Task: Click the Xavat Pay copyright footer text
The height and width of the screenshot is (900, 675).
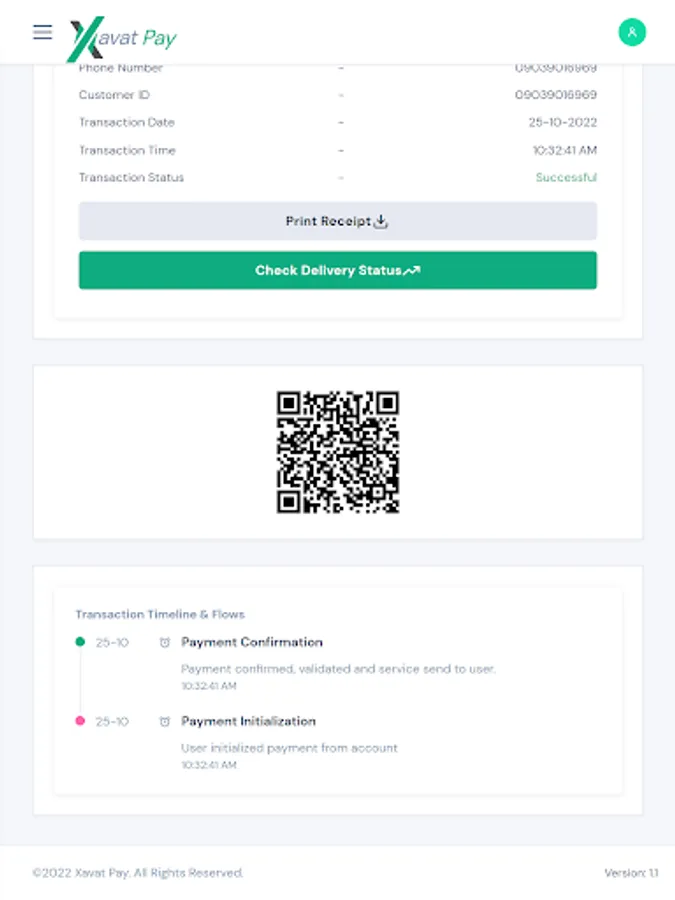Action: point(138,873)
